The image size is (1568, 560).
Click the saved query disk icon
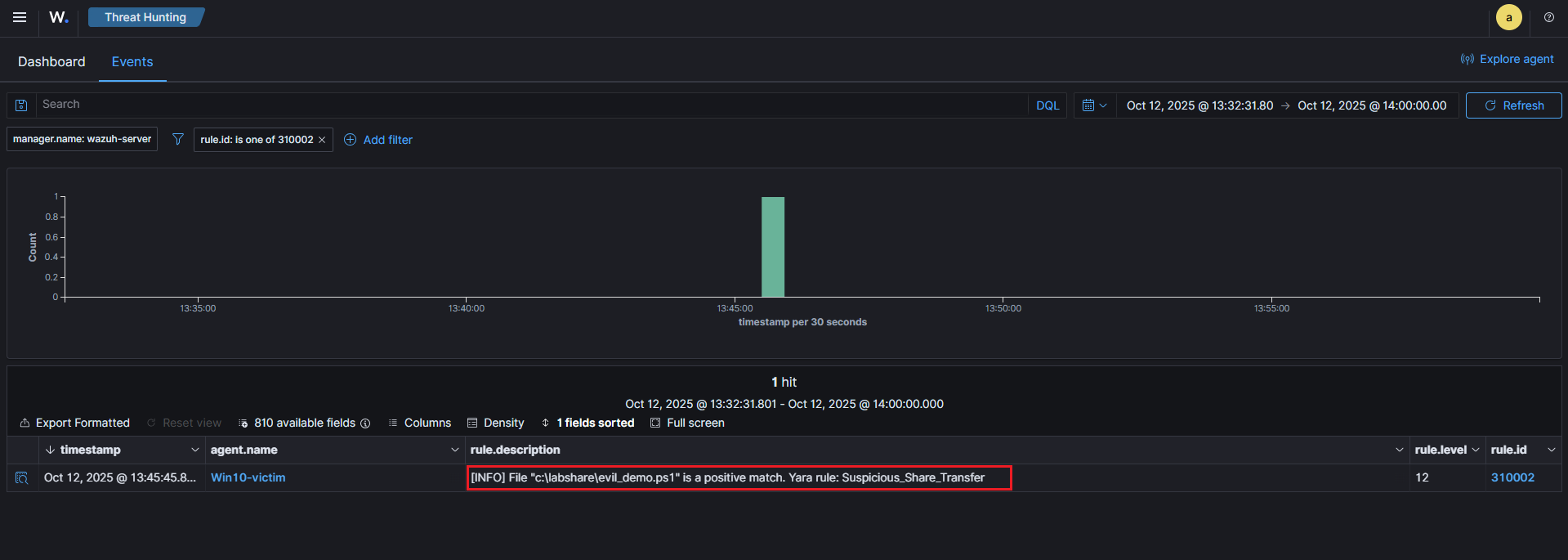[x=22, y=105]
